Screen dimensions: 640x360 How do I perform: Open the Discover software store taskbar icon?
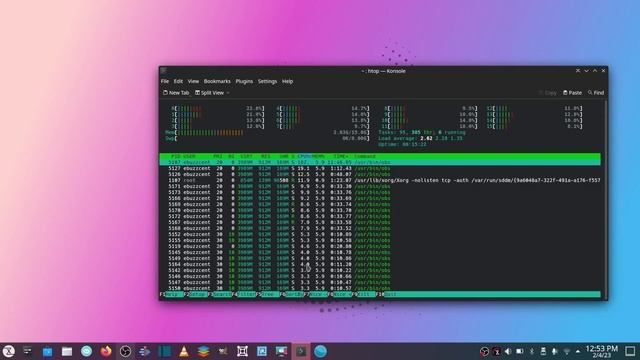[47, 351]
